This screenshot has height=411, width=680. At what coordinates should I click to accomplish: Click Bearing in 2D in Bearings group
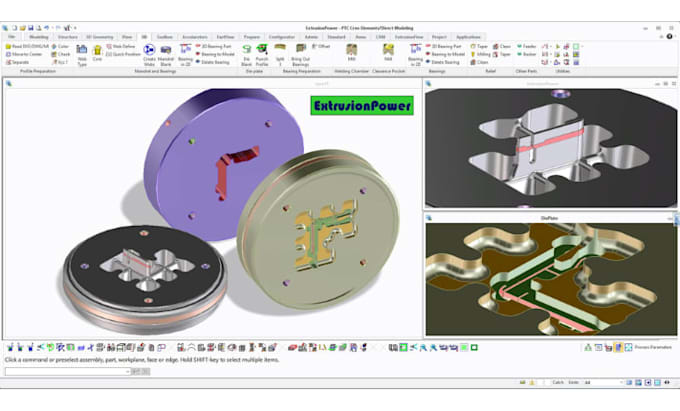pyautogui.click(x=415, y=54)
